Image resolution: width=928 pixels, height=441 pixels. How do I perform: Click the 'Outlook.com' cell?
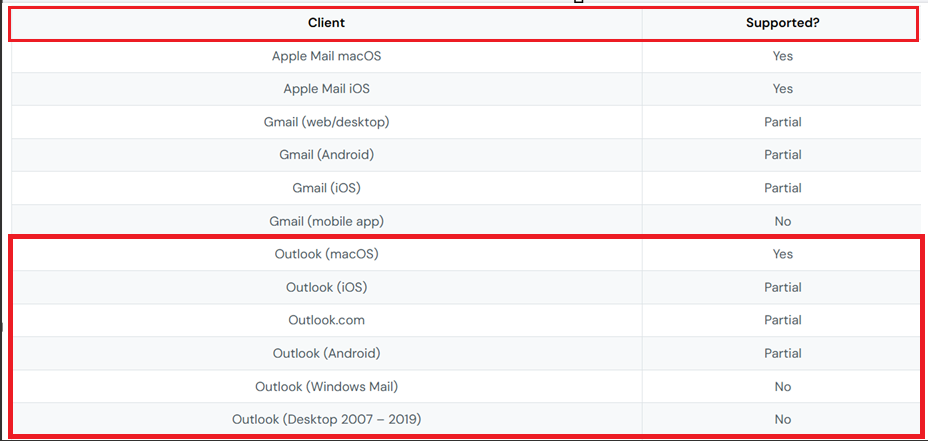(327, 320)
